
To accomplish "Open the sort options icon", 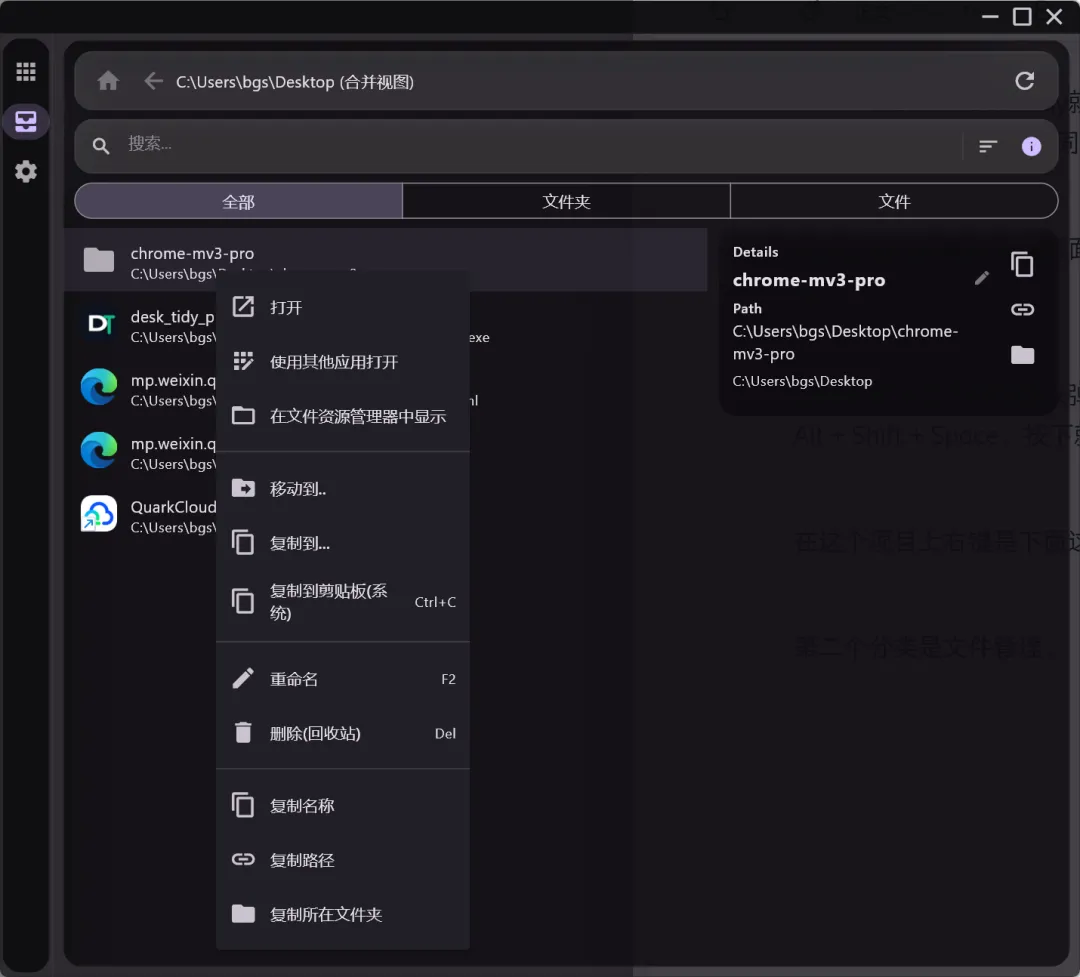I will point(988,146).
